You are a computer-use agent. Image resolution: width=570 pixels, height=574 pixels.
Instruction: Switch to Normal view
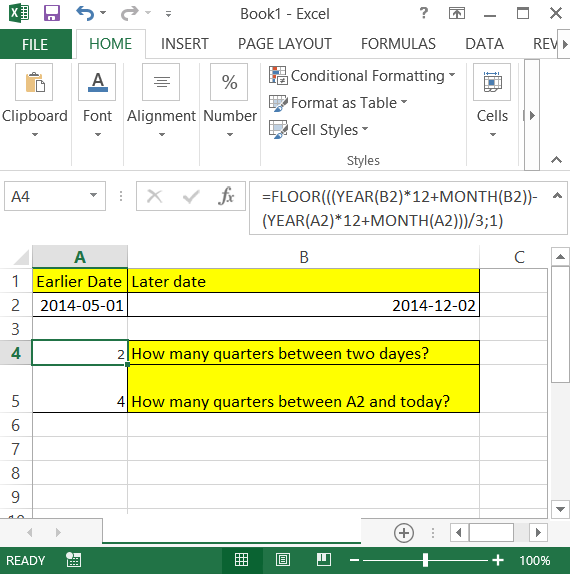[241, 560]
